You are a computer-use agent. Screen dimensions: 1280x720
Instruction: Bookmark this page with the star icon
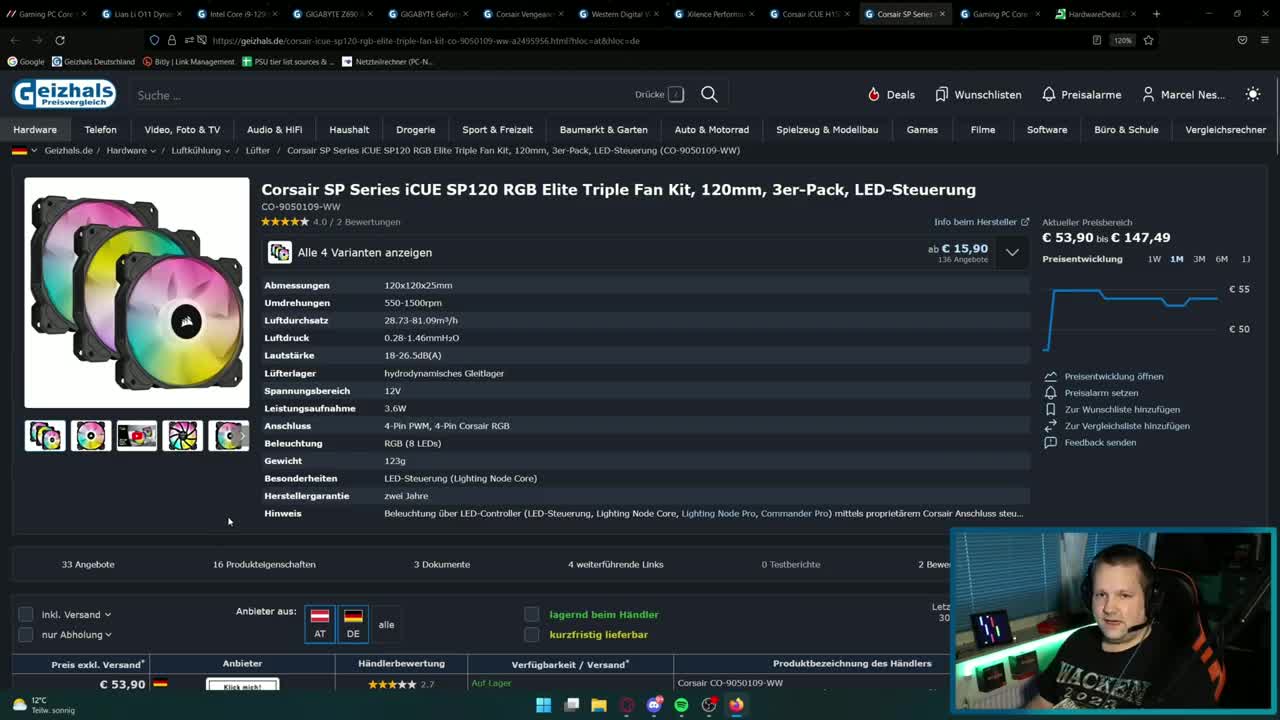[1148, 40]
